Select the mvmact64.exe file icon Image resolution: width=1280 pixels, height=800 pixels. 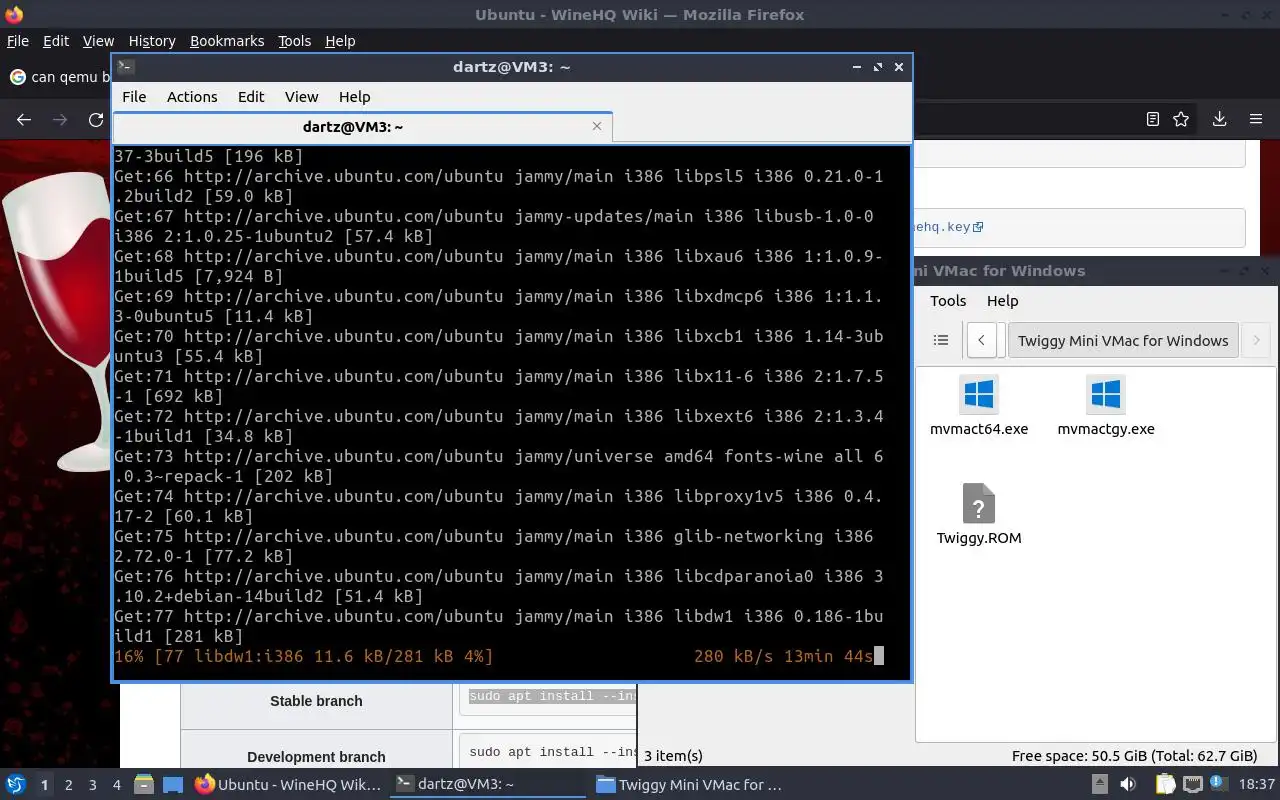tap(979, 394)
